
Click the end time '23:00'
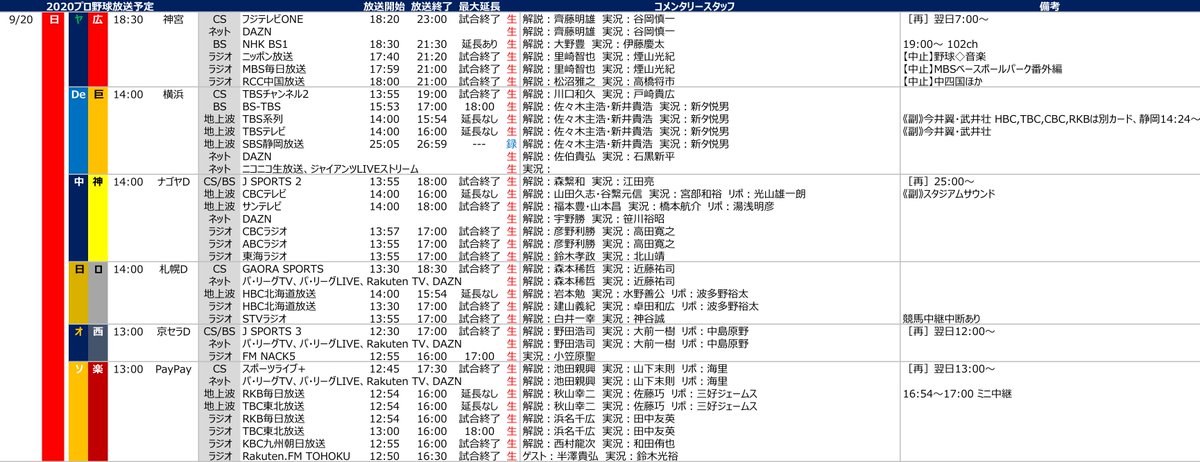coord(430,19)
